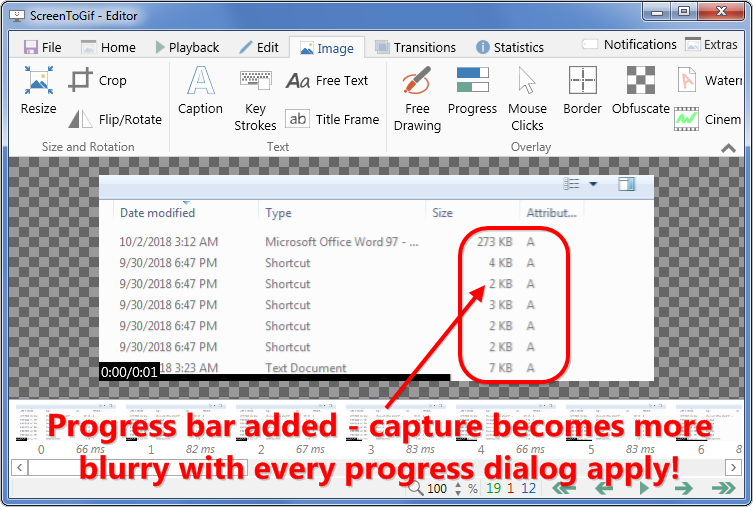Image resolution: width=753 pixels, height=507 pixels.
Task: Select the Free Drawing tool
Action: pyautogui.click(x=417, y=100)
